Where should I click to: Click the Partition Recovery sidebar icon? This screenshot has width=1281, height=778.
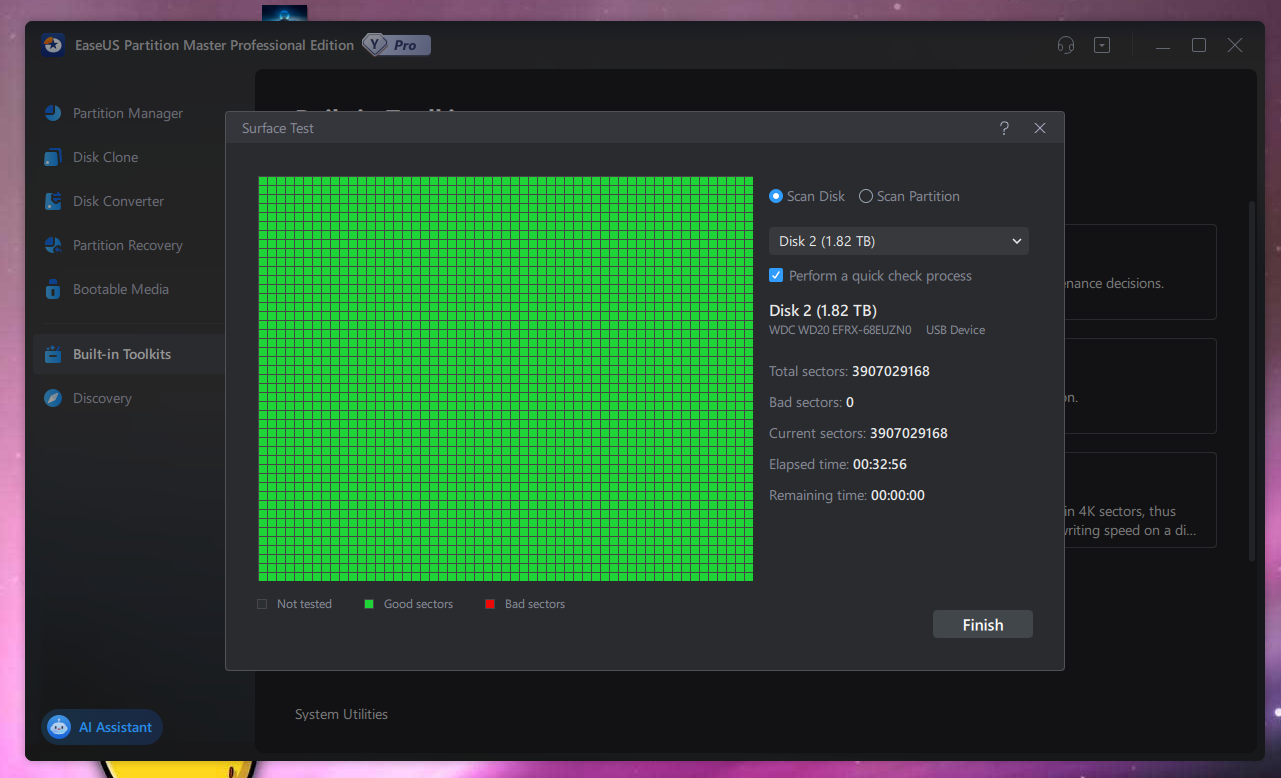[53, 245]
